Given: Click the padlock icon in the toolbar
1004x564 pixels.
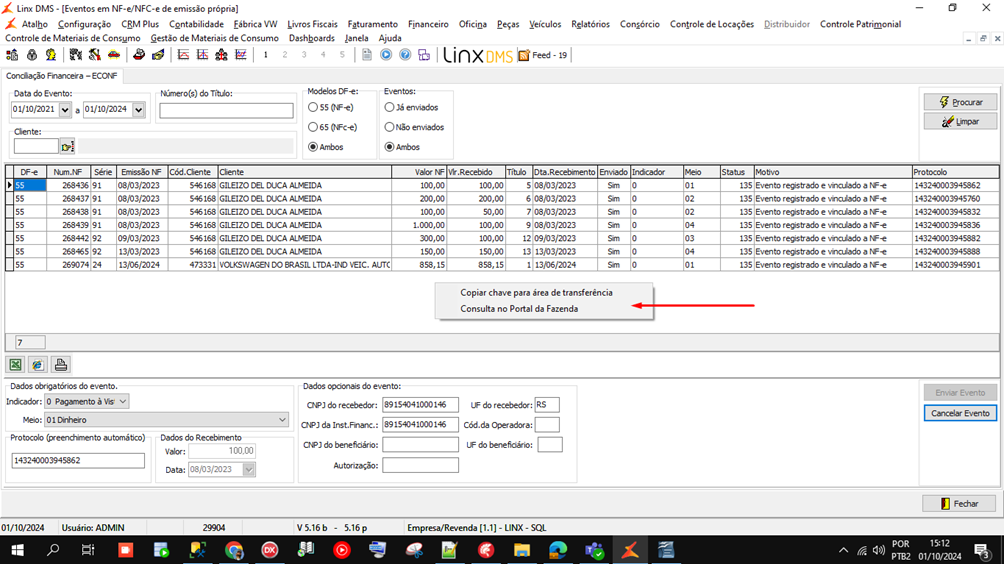Looking at the screenshot, I should click(31, 55).
